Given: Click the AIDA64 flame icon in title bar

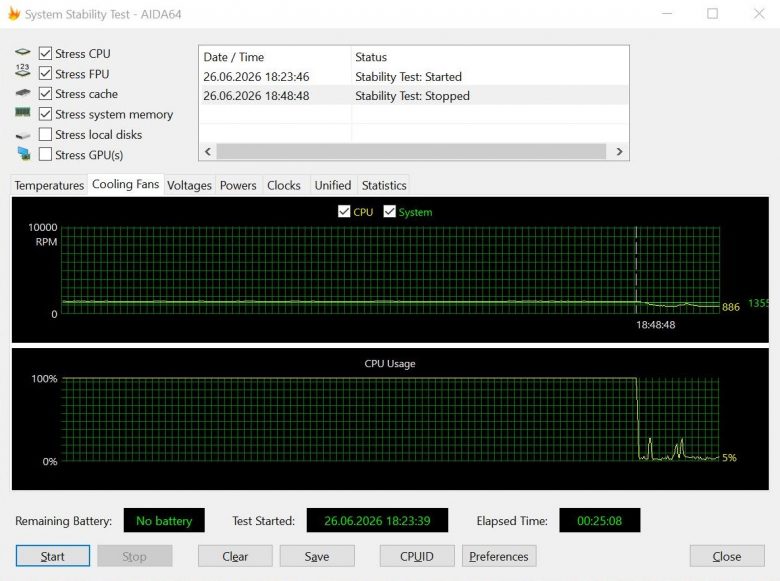Looking at the screenshot, I should coord(14,13).
